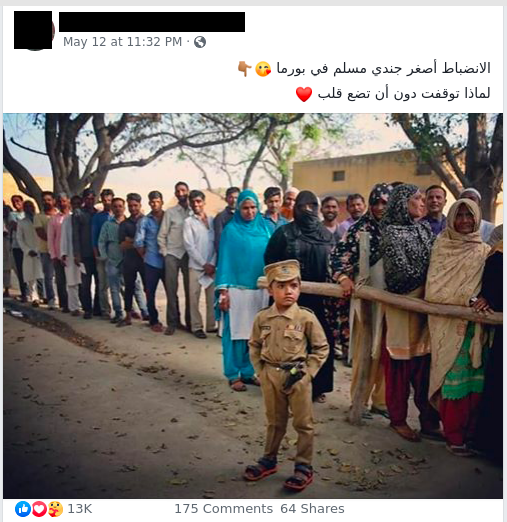The width and height of the screenshot is (507, 522).
Task: Click the blue thumbs-up Like reaction icon
Action: tap(23, 509)
